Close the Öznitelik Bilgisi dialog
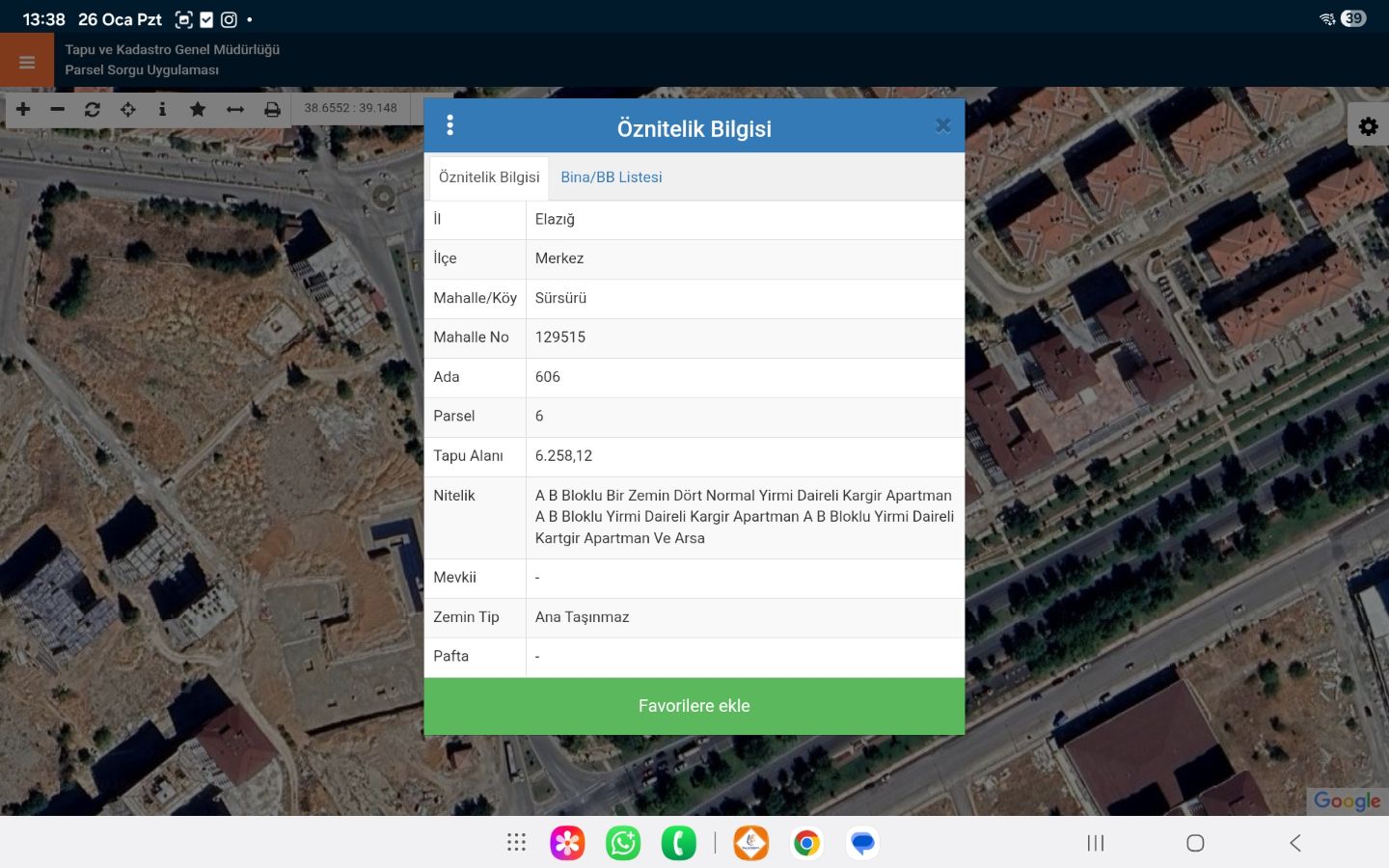 click(942, 125)
